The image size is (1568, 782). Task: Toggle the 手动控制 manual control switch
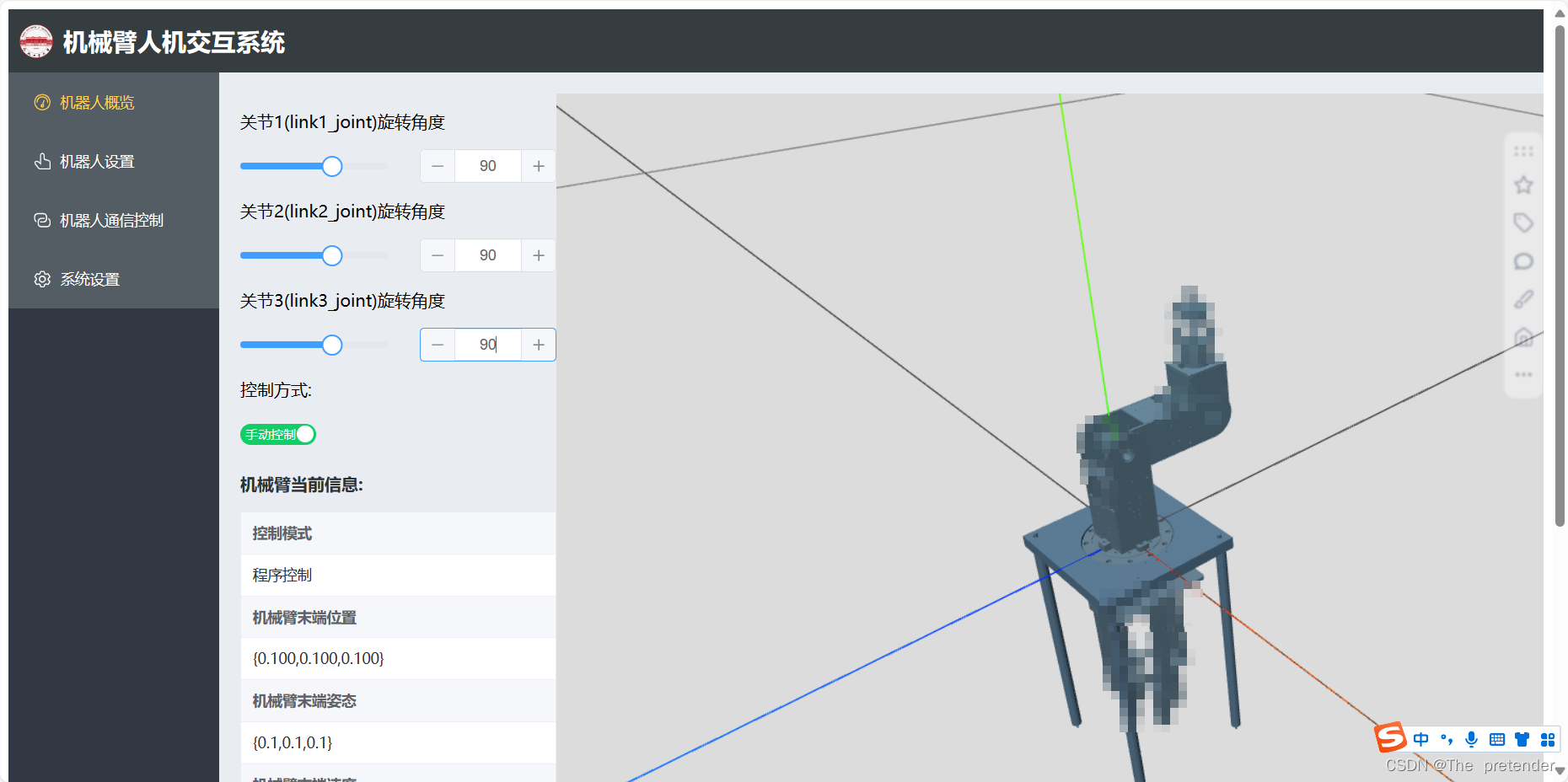pos(278,434)
